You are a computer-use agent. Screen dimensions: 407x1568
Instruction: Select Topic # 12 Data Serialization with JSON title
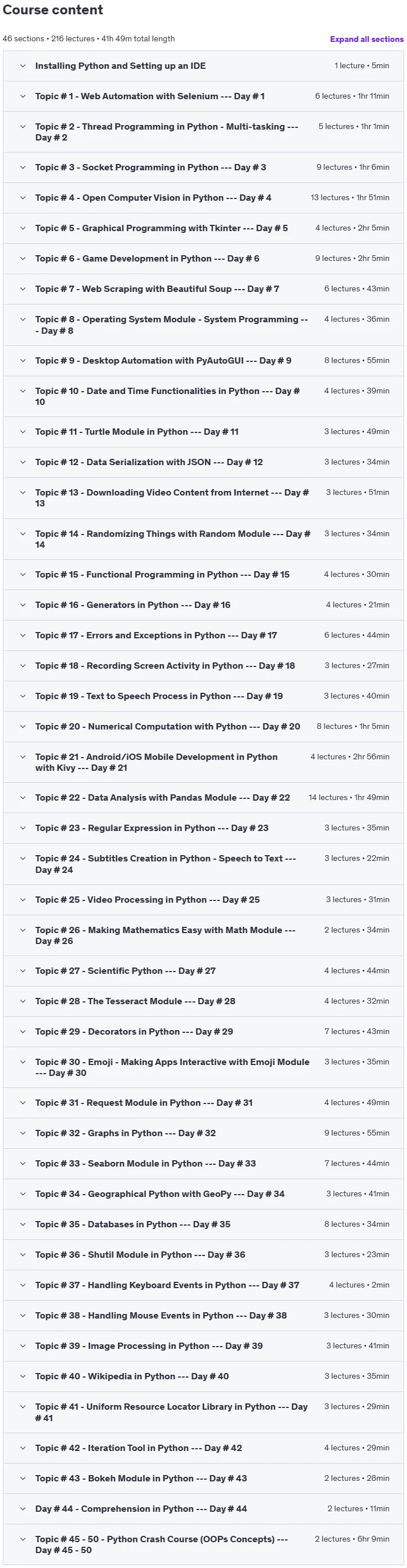pos(149,462)
